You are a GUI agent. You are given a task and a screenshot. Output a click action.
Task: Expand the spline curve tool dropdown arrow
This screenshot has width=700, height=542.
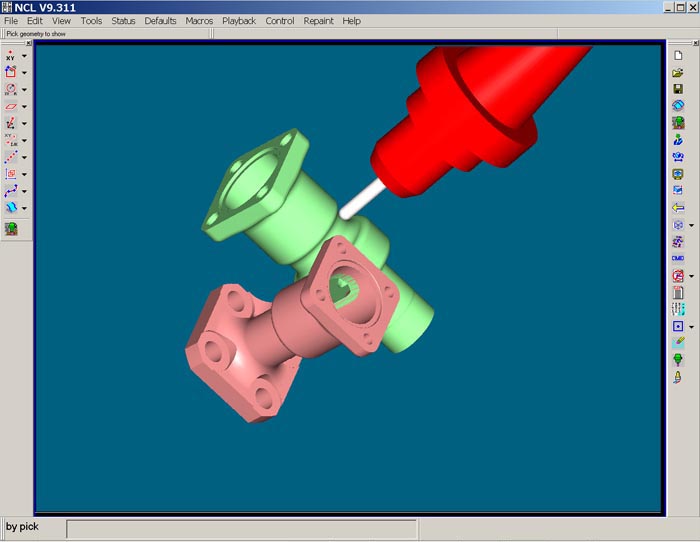point(24,191)
